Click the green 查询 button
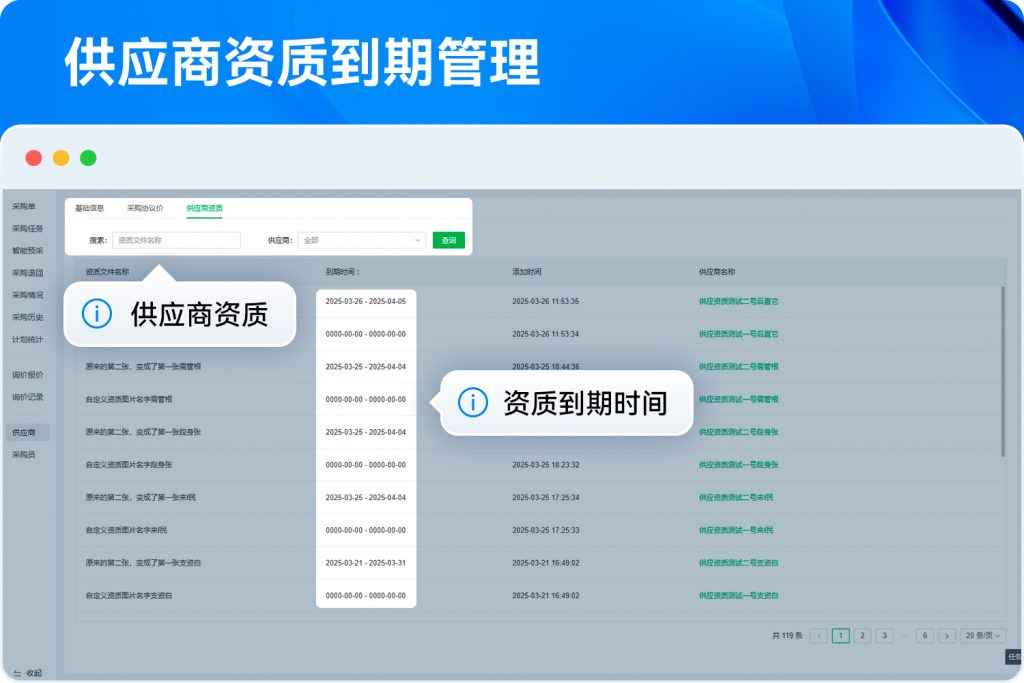This screenshot has width=1024, height=683. click(x=449, y=240)
